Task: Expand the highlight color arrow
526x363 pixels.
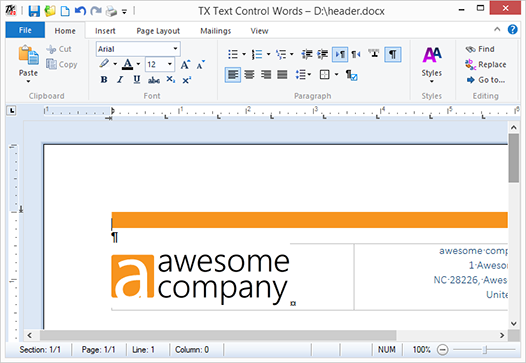Action: coord(115,64)
